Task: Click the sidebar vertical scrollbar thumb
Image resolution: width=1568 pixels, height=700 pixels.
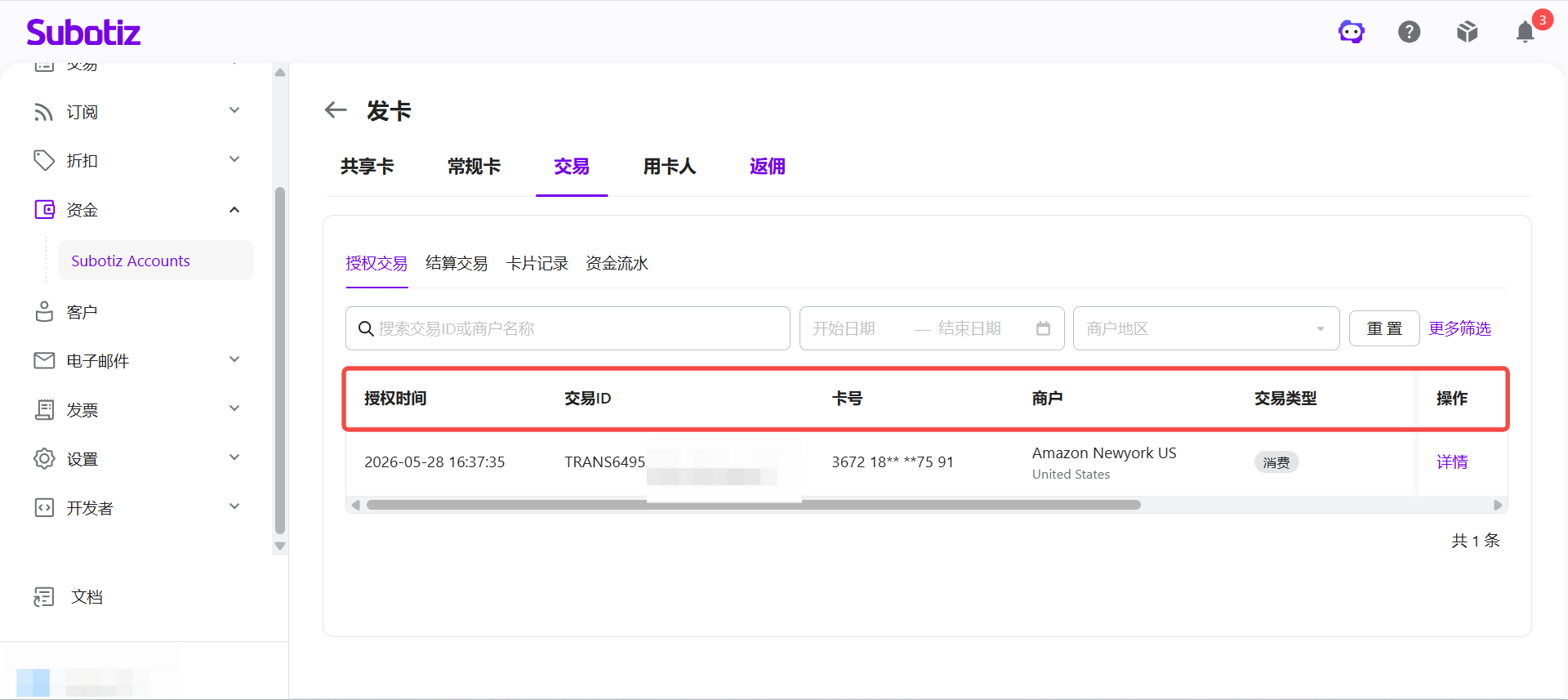Action: [280, 360]
